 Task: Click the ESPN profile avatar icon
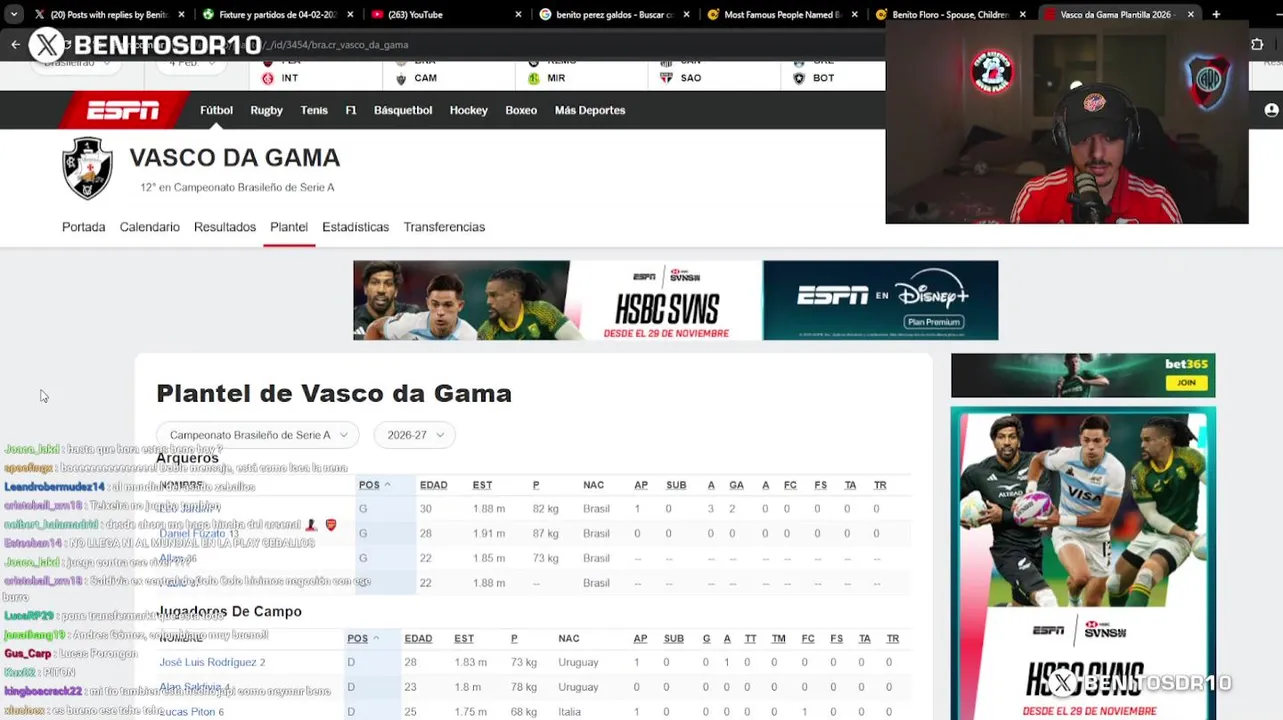(1271, 110)
